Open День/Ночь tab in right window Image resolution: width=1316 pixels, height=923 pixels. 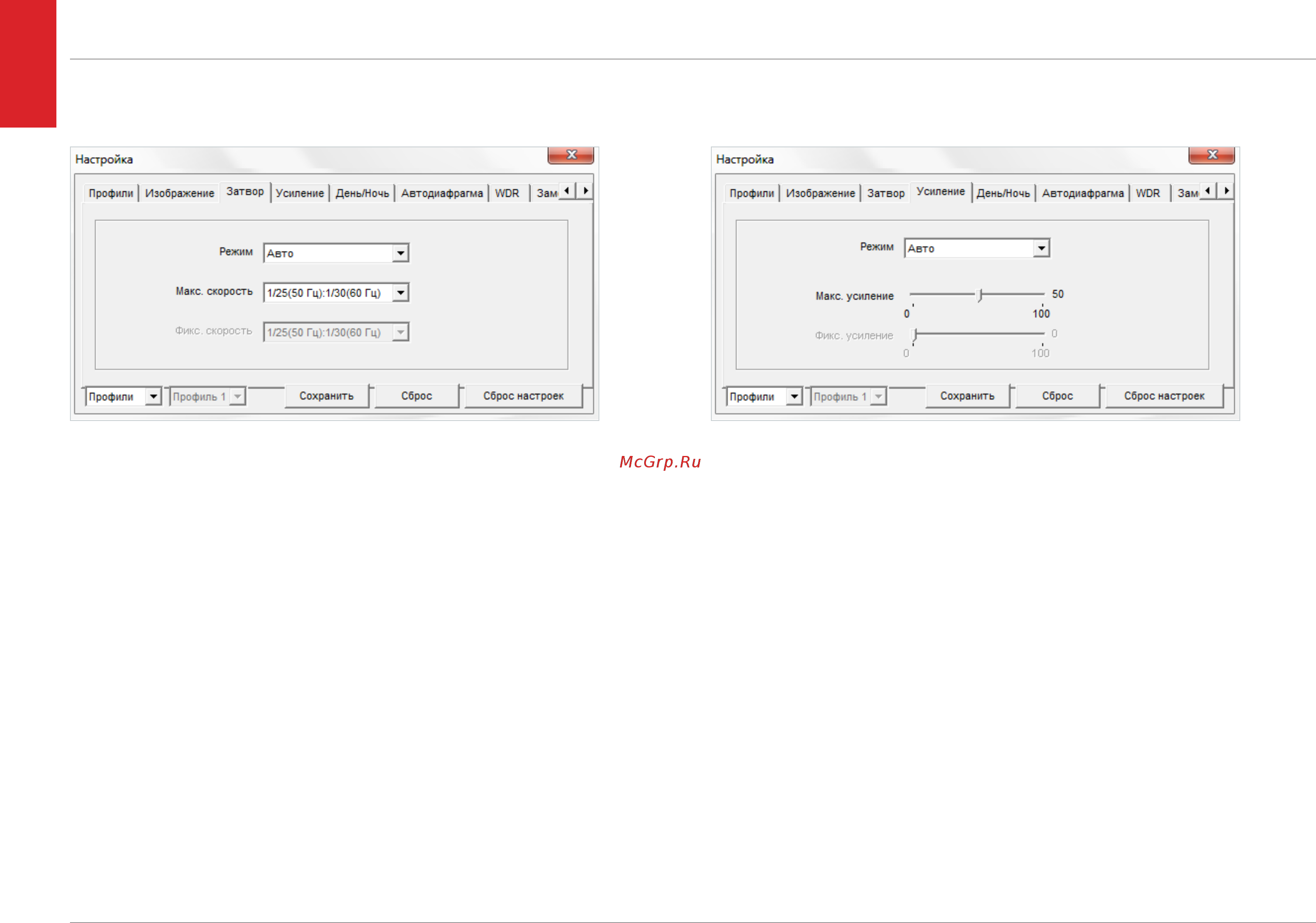(x=1003, y=194)
